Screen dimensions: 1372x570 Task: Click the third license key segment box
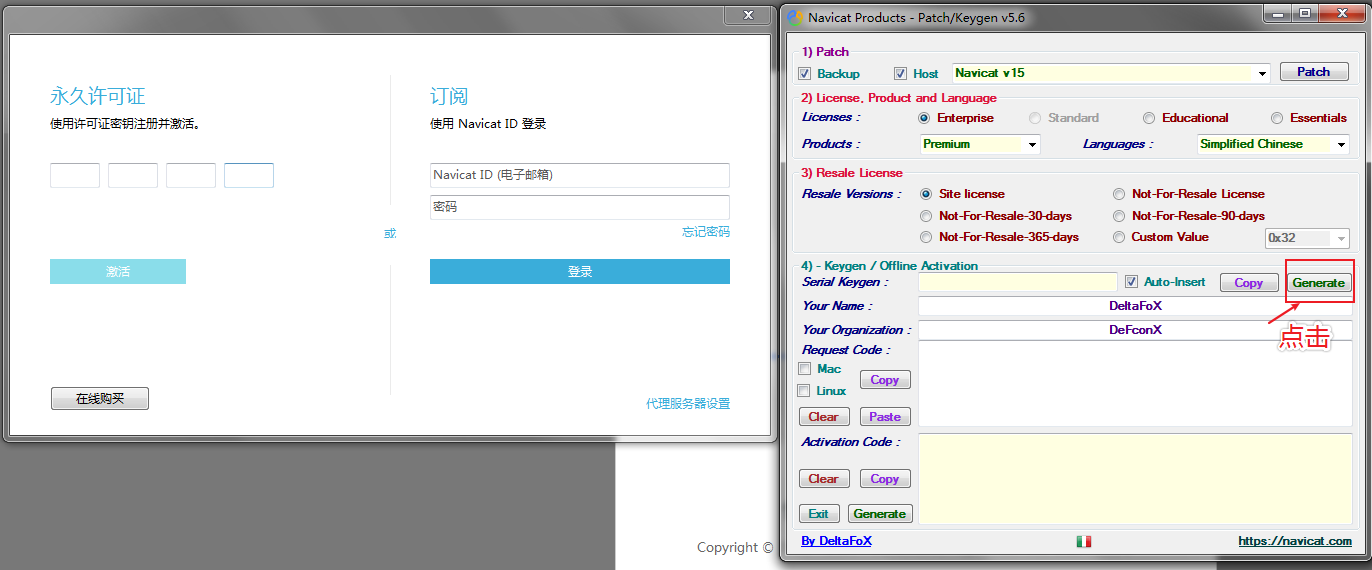191,176
